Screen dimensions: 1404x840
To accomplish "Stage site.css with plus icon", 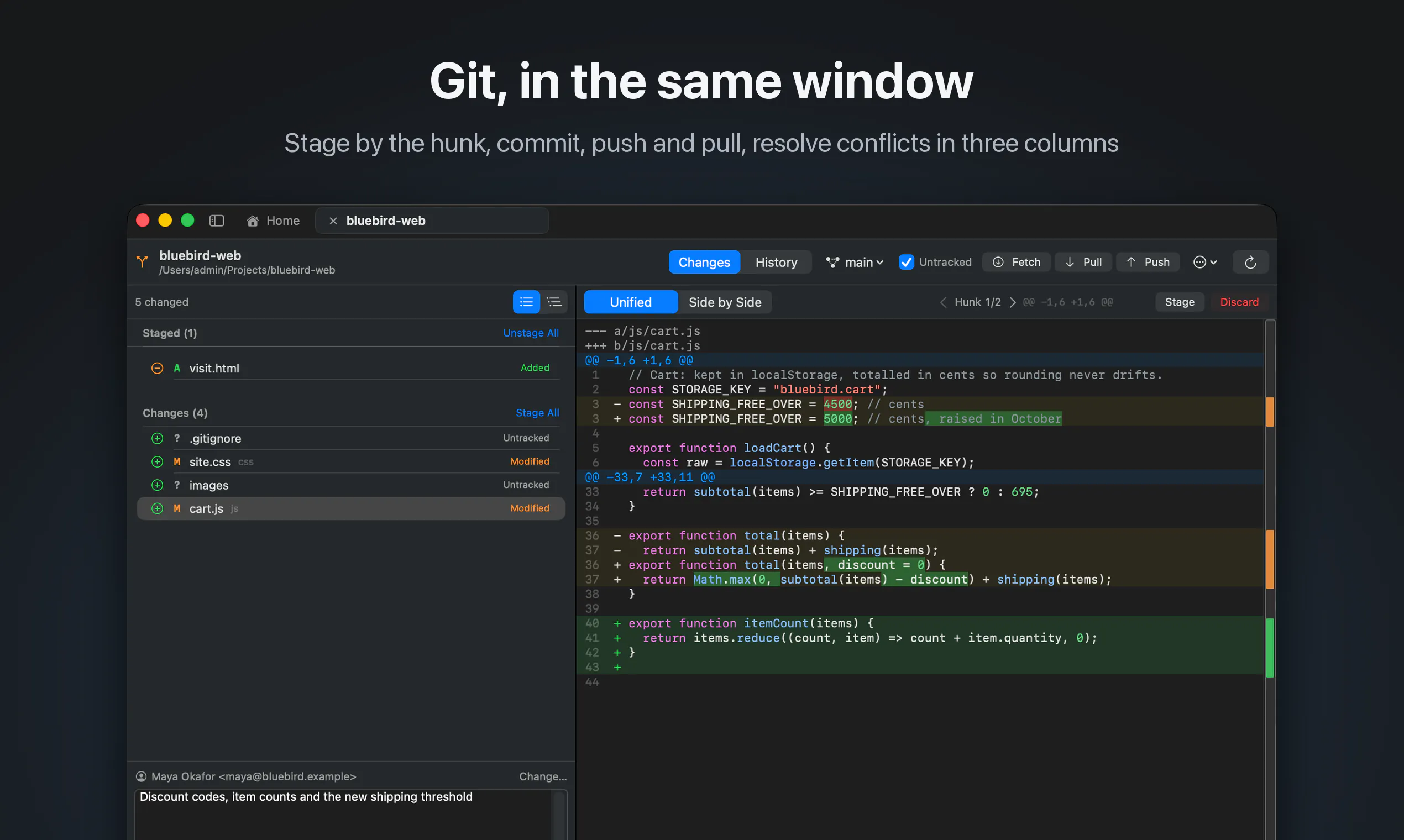I will pyautogui.click(x=158, y=462).
